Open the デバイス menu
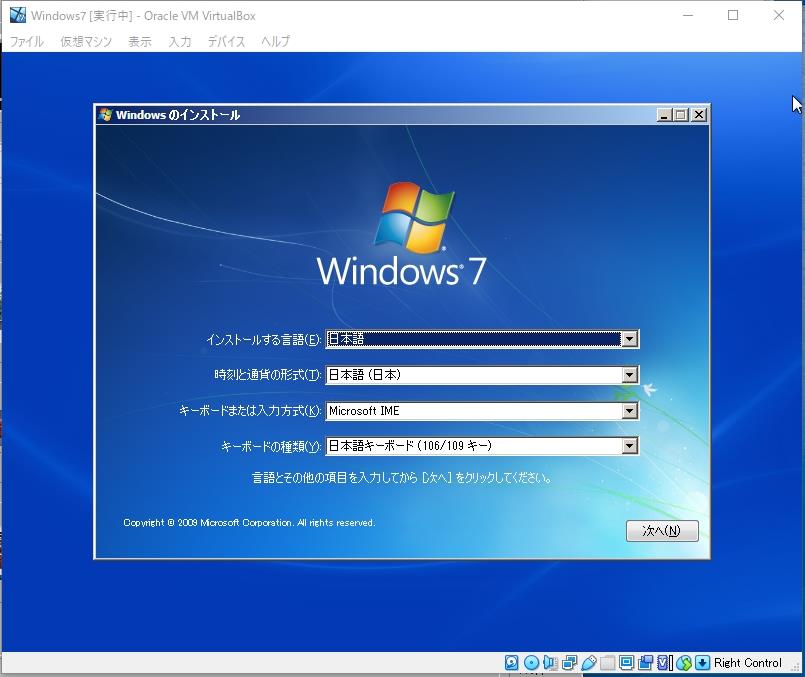Screen dimensions: 805x677 (x=226, y=41)
